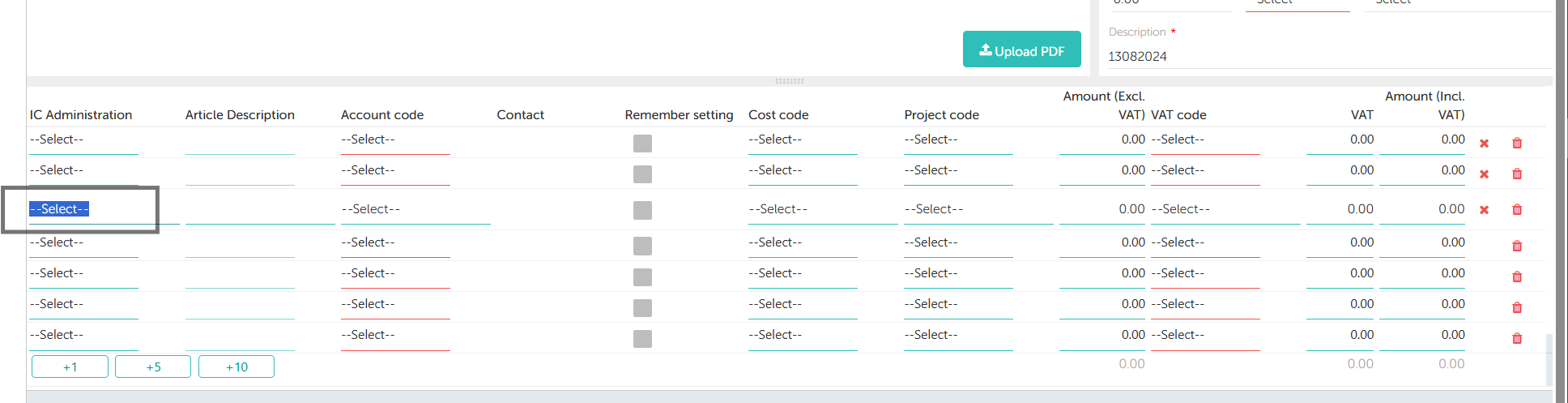This screenshot has height=403, width=1568.
Task: Click the red X in second row
Action: point(1485,174)
